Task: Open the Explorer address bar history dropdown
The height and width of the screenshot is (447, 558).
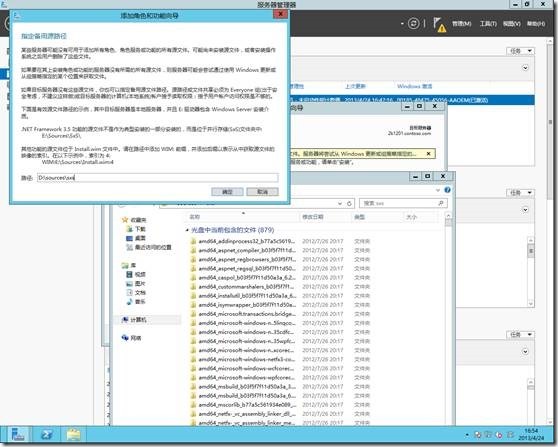Action: pyautogui.click(x=340, y=203)
